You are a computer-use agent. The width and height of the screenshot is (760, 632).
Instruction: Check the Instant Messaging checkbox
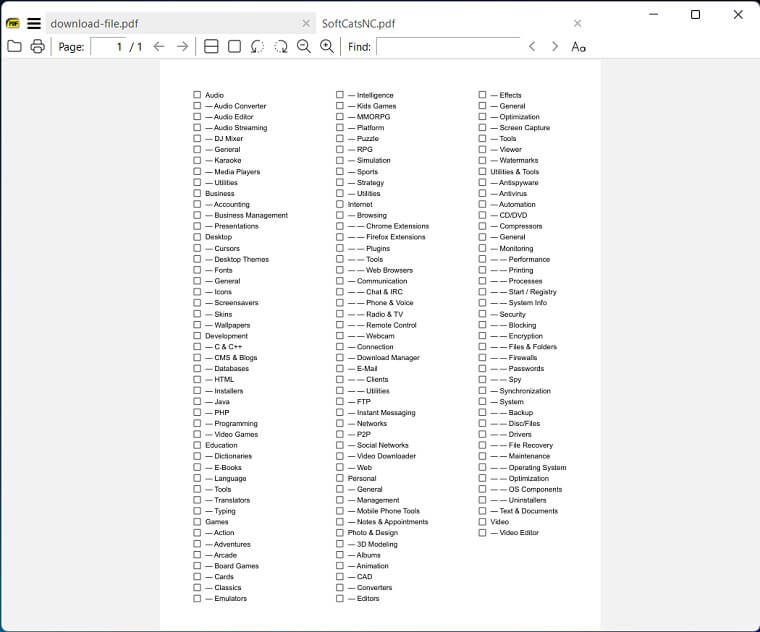click(340, 412)
